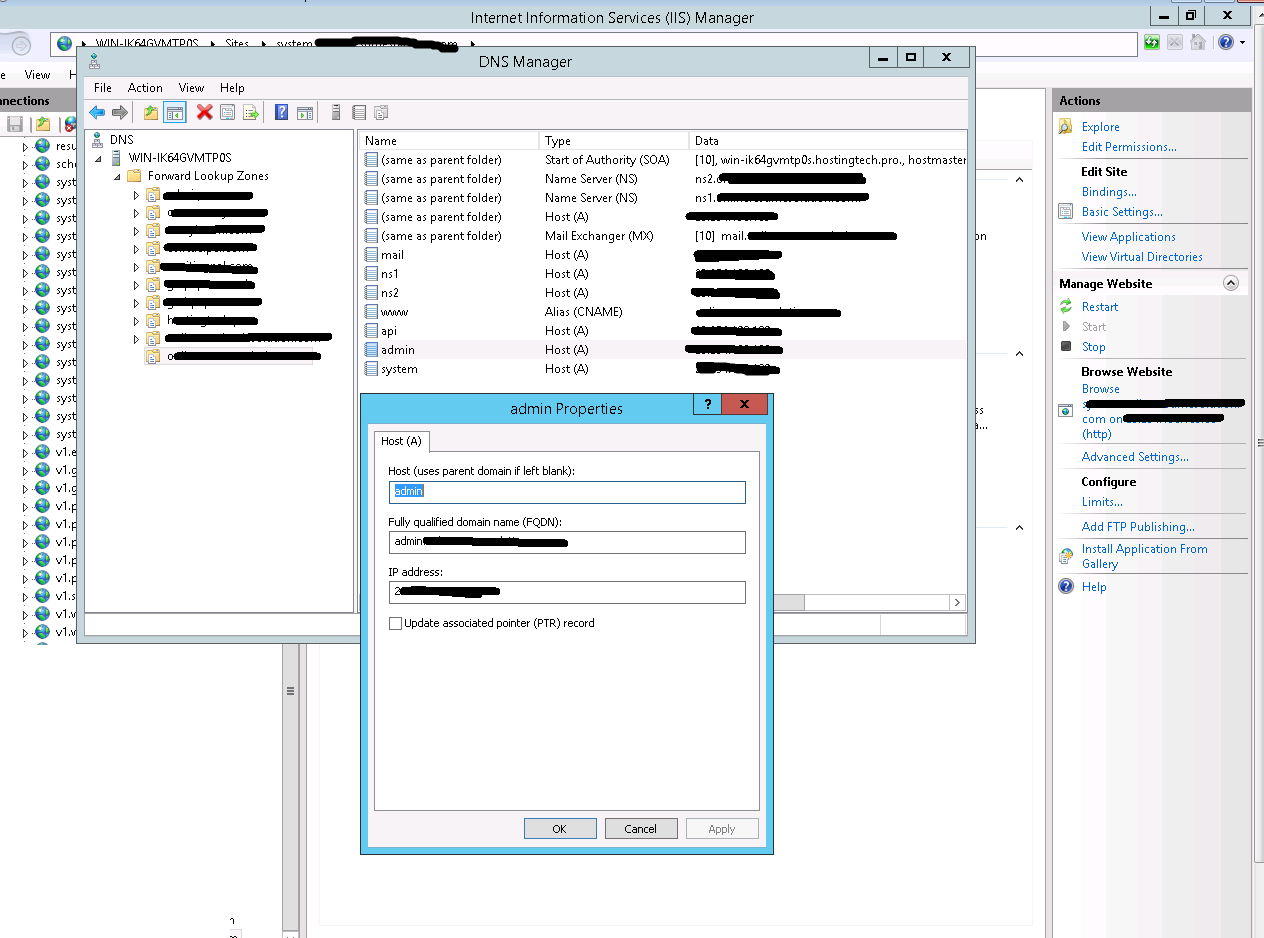
Task: Collapse the Manage Website section chevron
Action: click(x=1230, y=283)
